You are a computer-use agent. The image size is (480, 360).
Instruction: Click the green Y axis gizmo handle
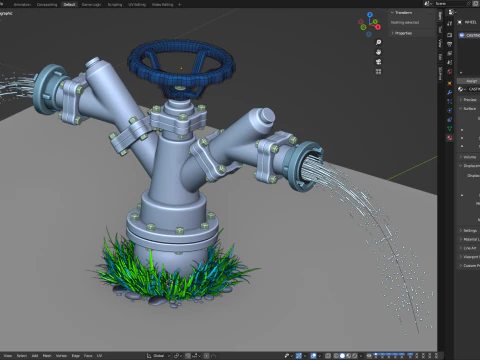375,22
